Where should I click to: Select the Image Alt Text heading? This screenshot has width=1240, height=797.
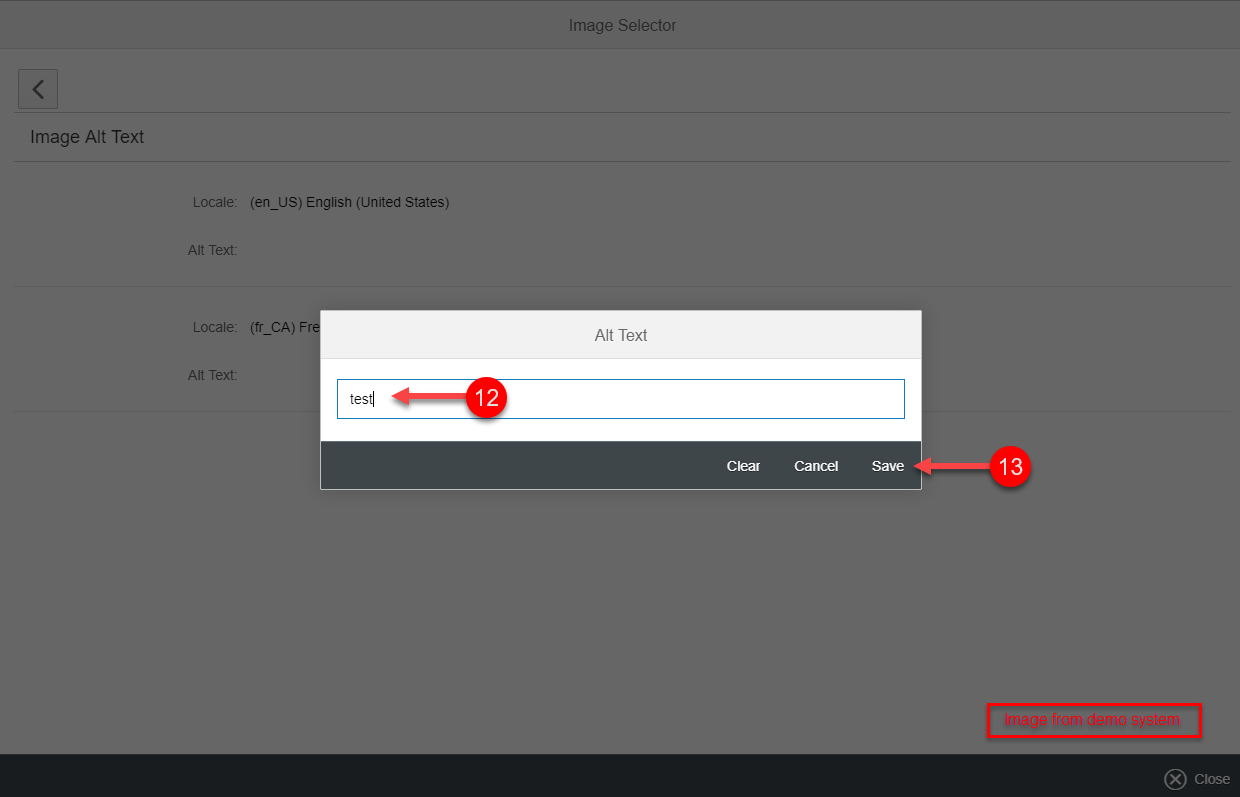[x=87, y=137]
